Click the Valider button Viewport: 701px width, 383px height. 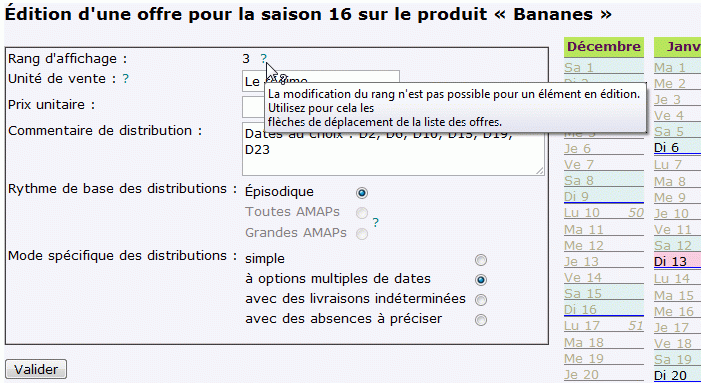(36, 369)
